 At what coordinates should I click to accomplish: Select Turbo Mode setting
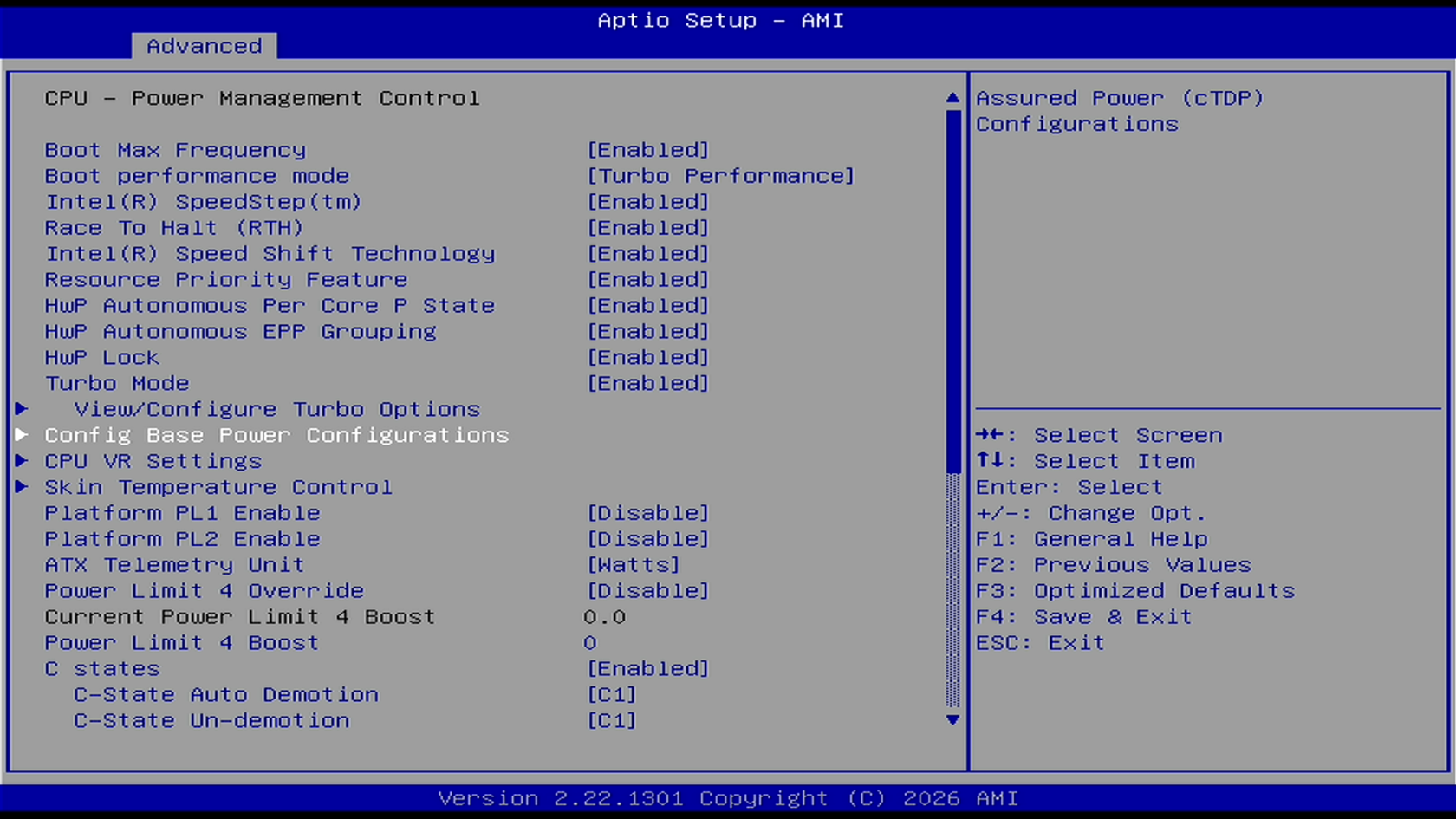[117, 384]
